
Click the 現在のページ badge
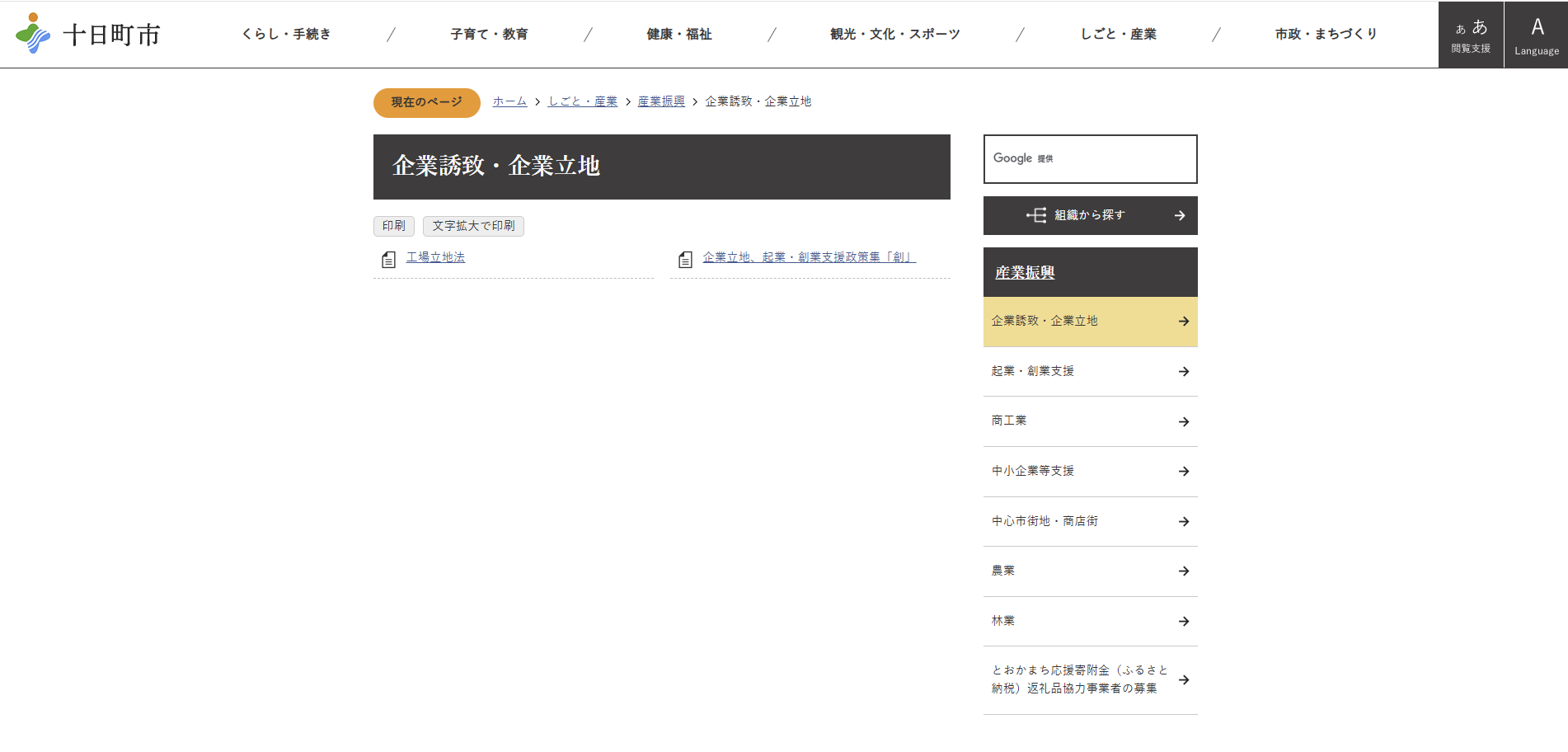tap(427, 103)
